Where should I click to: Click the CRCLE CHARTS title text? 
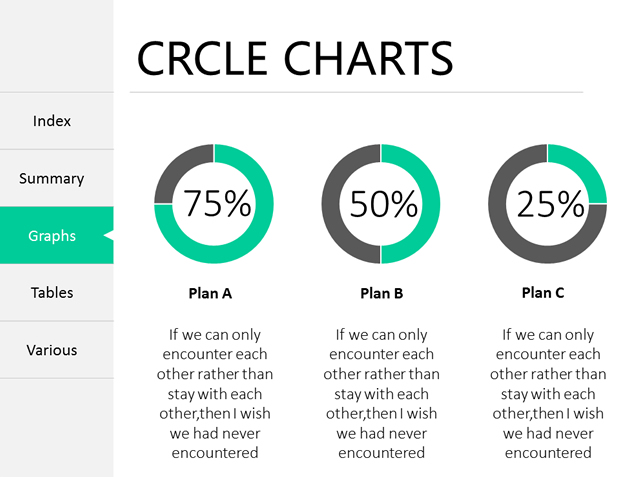(x=295, y=59)
